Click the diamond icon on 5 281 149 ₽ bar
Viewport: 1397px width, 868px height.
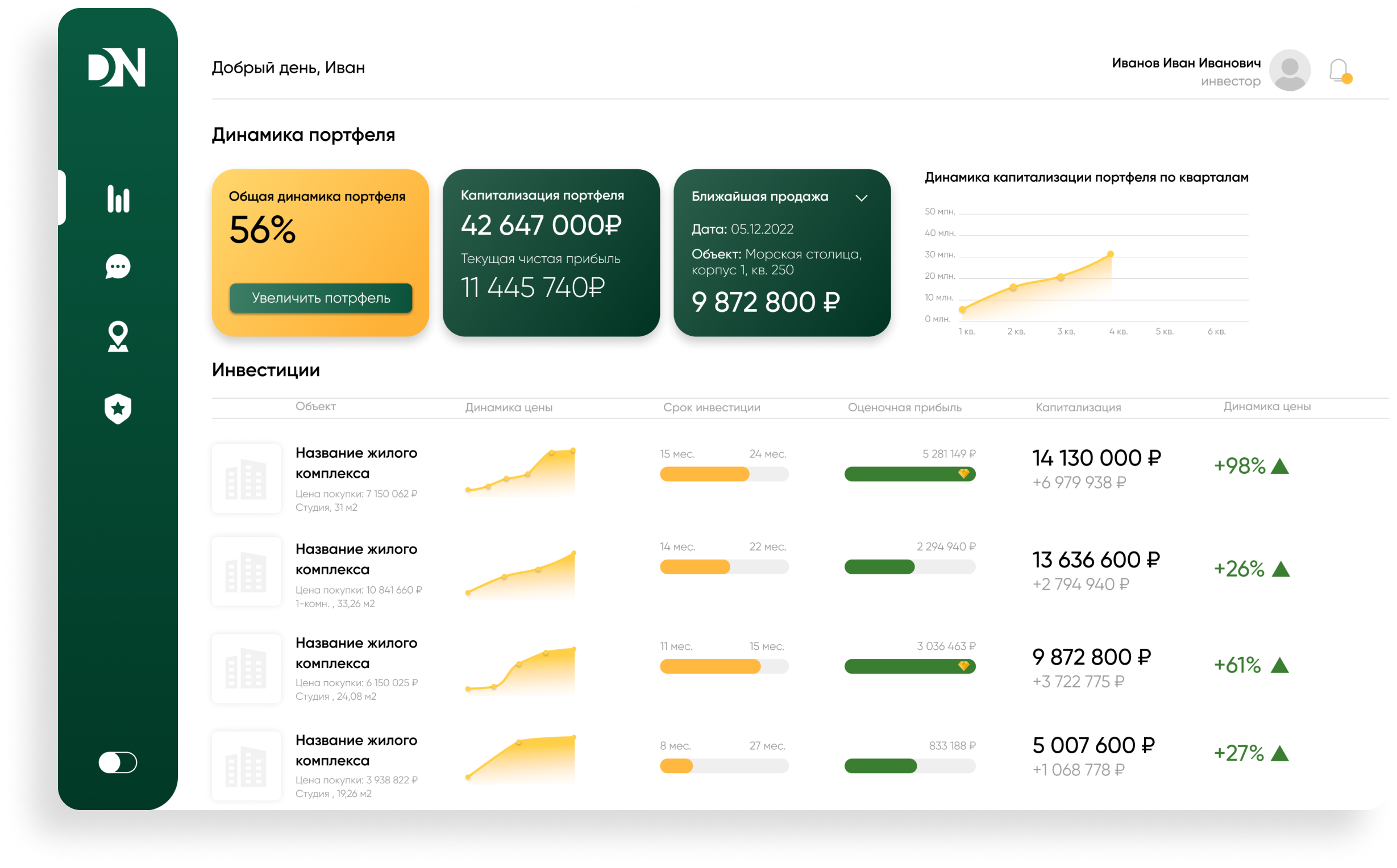click(x=963, y=474)
